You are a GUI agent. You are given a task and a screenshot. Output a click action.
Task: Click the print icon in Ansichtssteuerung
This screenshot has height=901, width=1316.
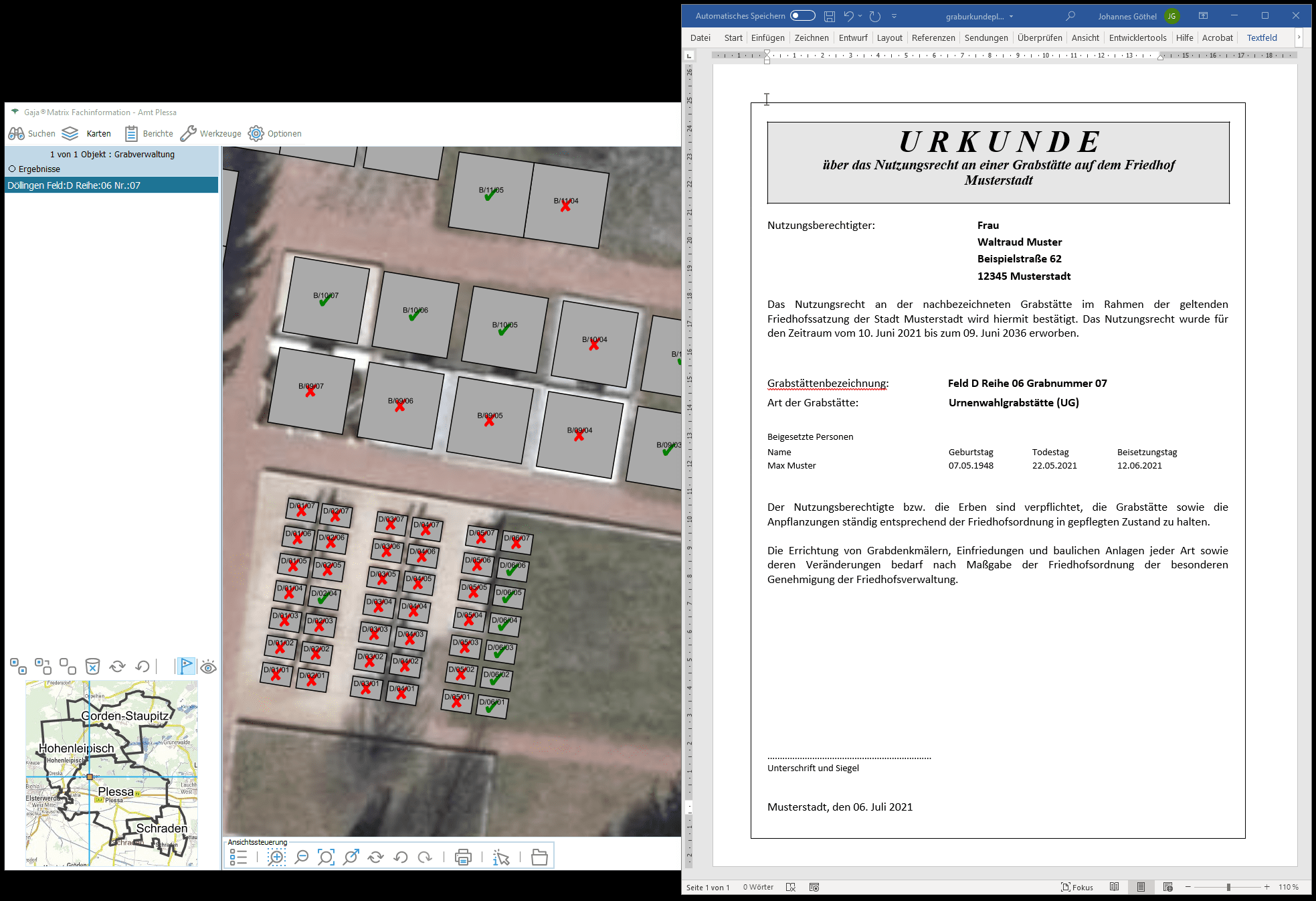pos(463,857)
